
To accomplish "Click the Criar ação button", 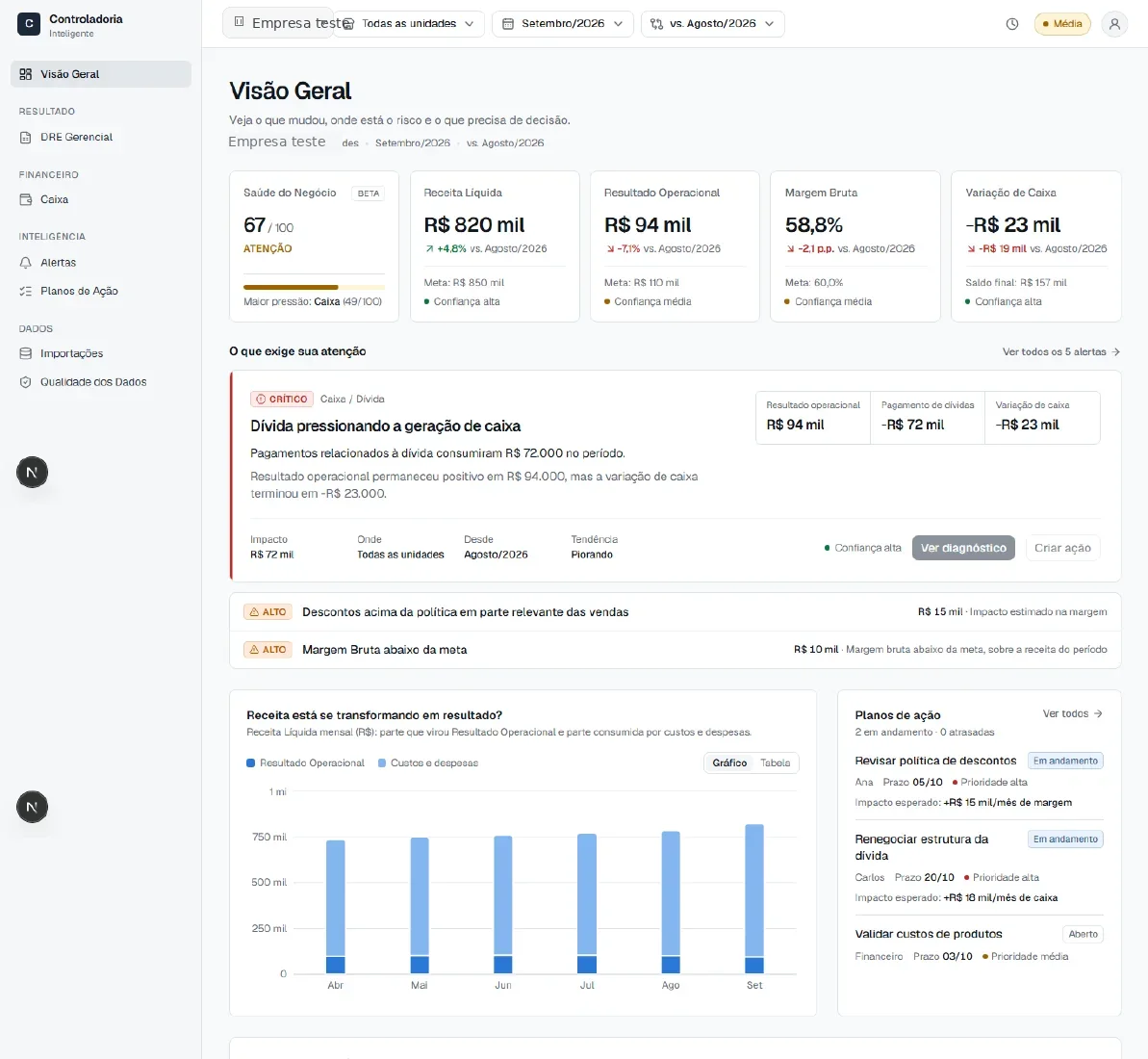I will coord(1062,548).
